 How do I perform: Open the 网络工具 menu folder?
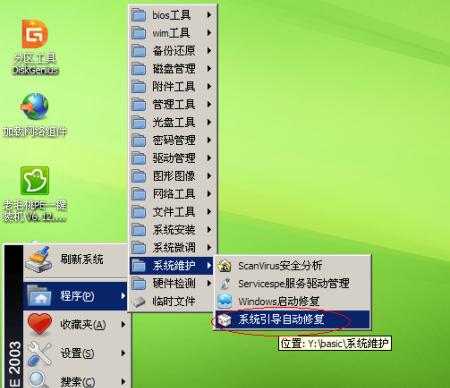click(x=172, y=194)
